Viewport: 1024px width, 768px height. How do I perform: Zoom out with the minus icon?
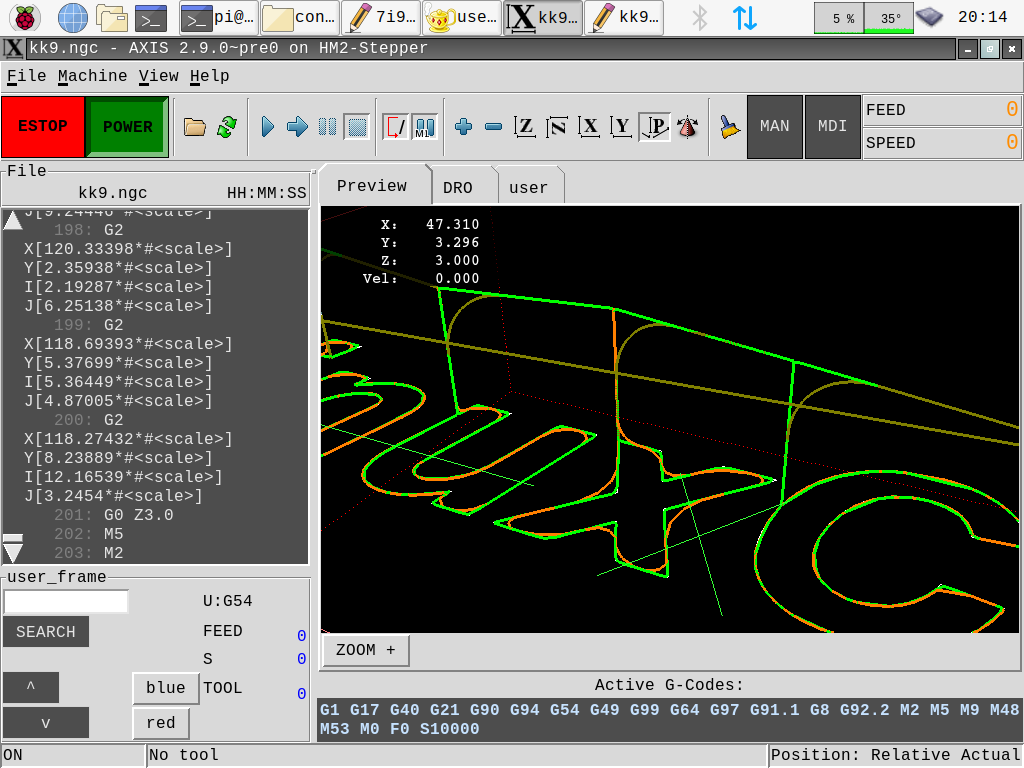click(493, 127)
